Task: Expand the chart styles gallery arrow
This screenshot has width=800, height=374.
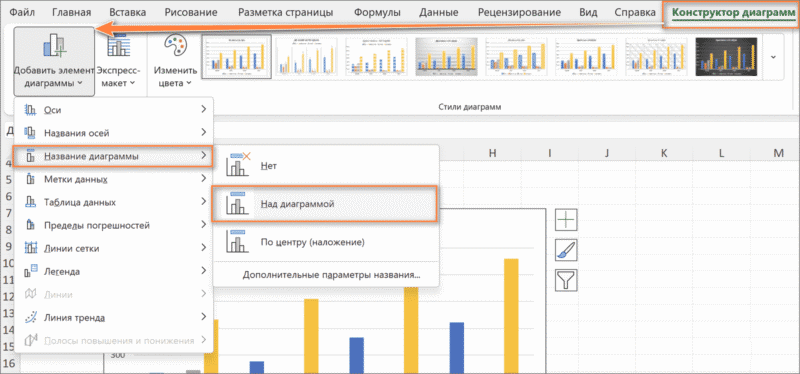Action: click(773, 57)
